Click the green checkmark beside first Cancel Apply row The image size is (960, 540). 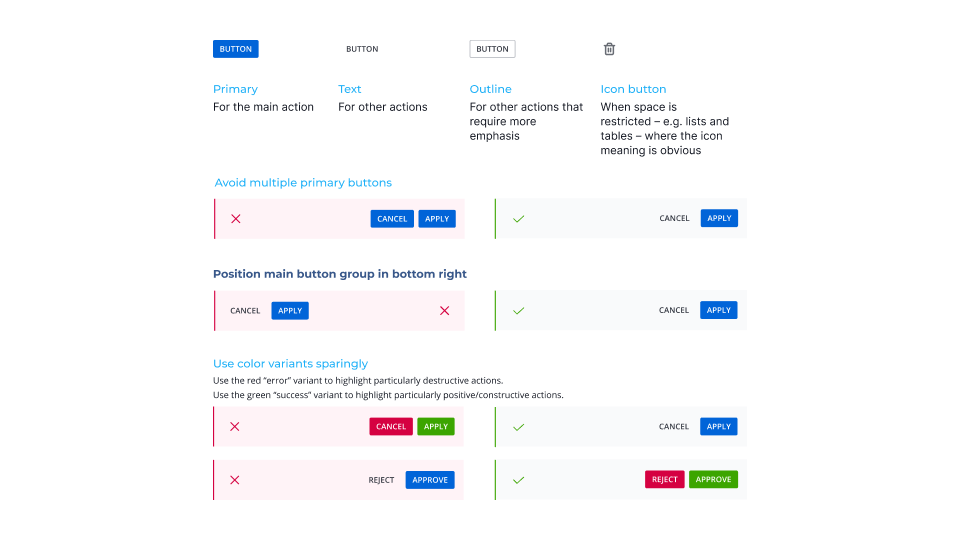click(x=519, y=219)
